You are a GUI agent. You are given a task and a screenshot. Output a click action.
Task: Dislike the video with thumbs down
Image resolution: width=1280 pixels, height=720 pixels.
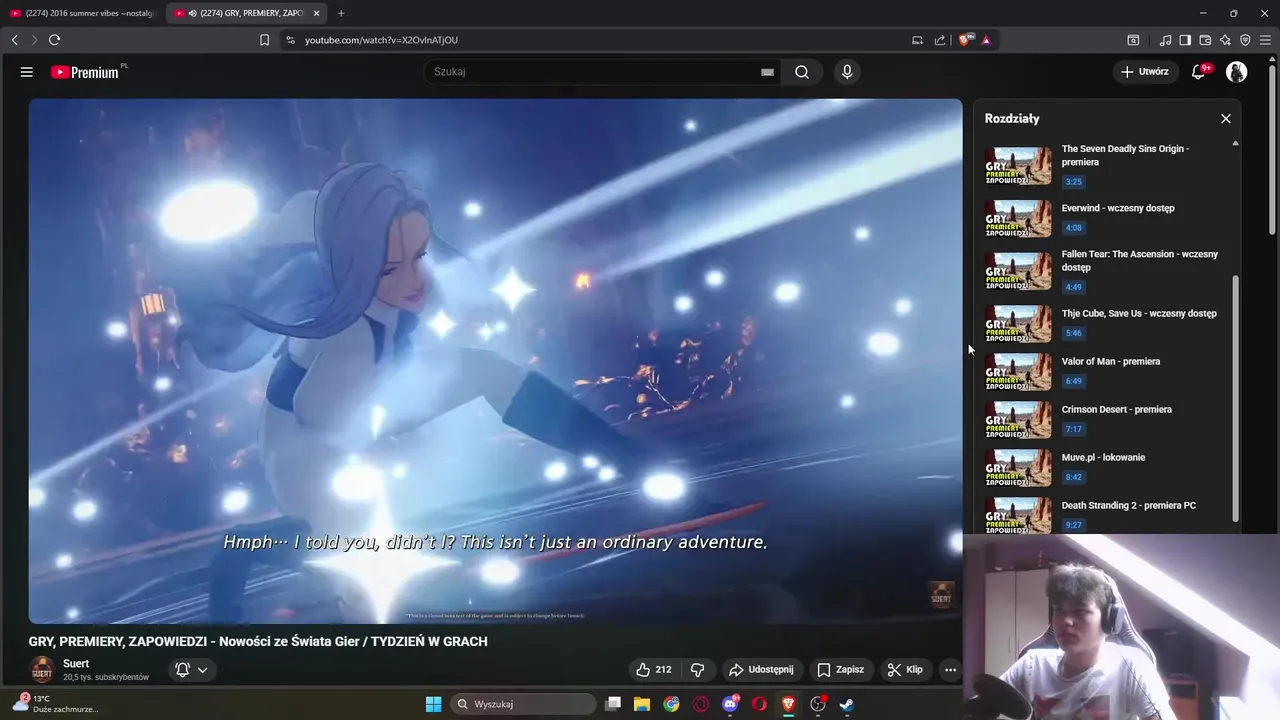[698, 669]
